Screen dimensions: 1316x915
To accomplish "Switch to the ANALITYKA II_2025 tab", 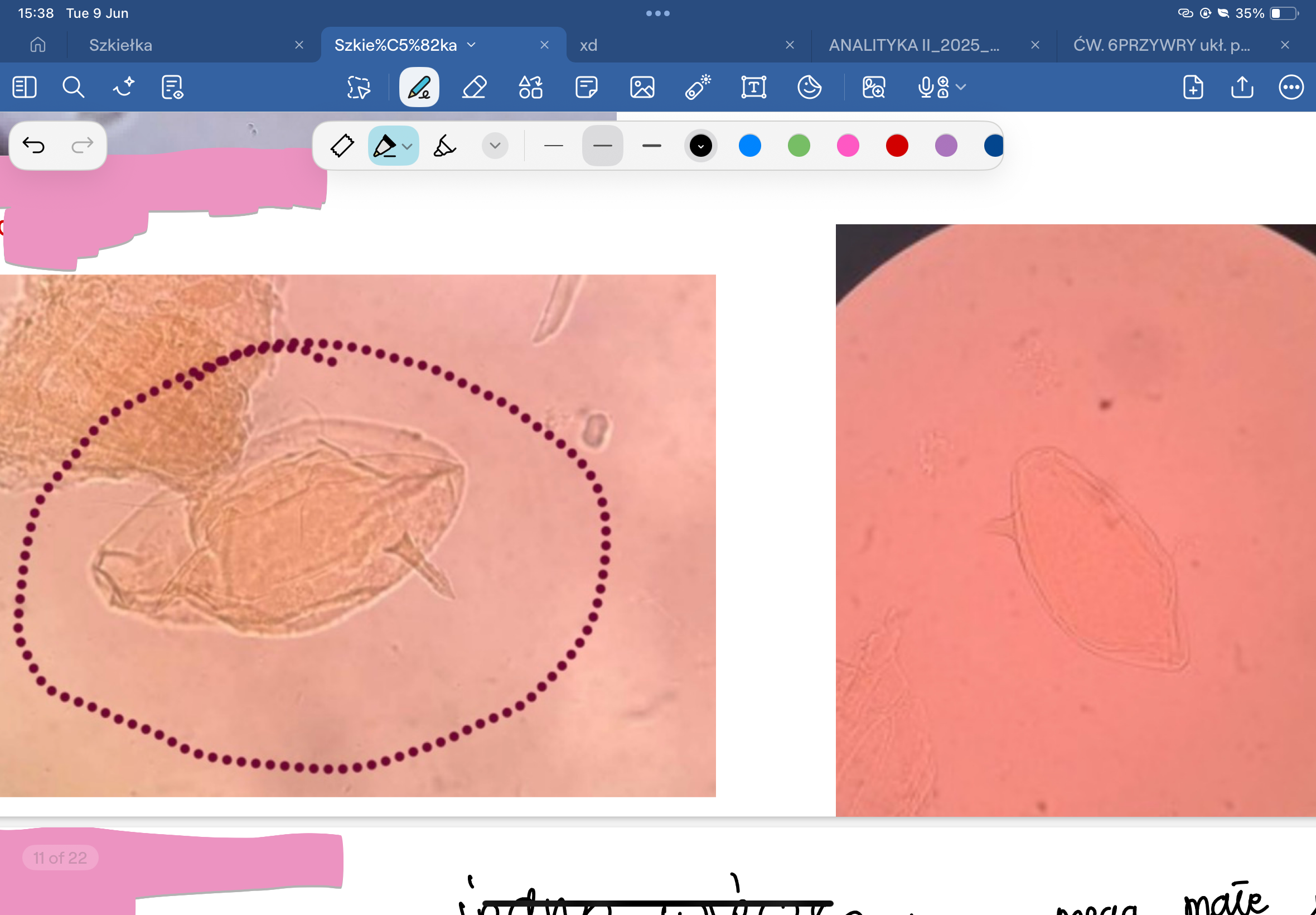I will click(x=914, y=45).
